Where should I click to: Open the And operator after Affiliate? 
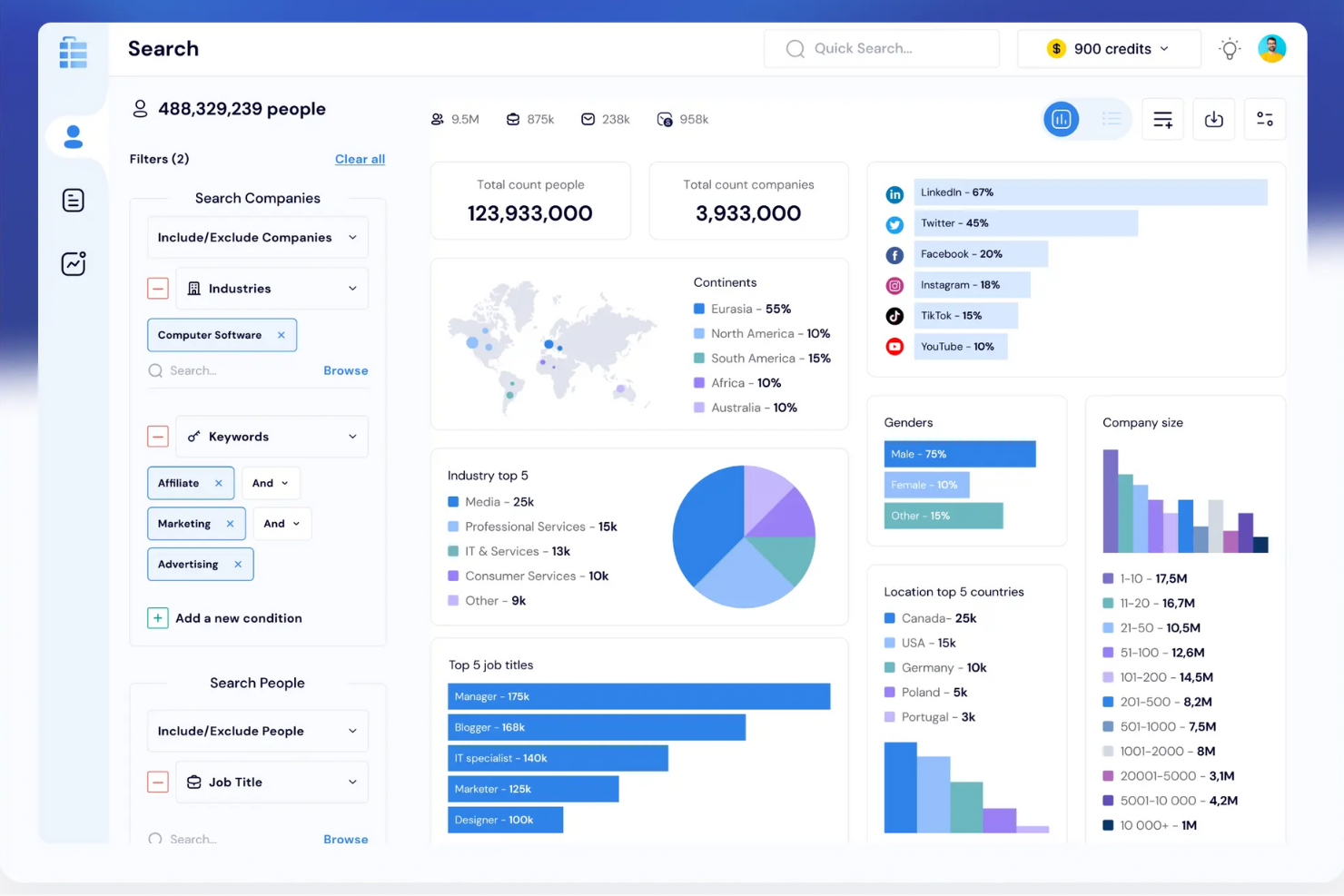(x=271, y=483)
